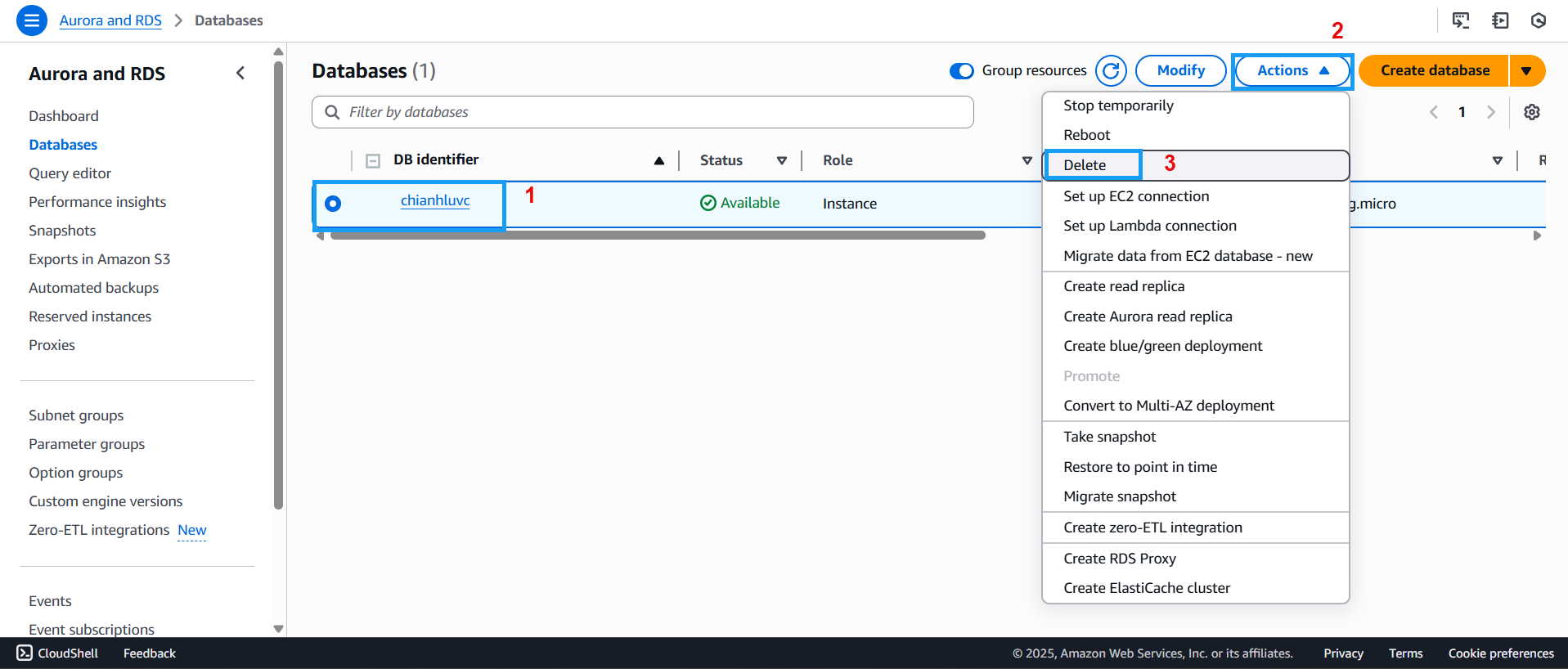Viewport: 1568px width, 669px height.
Task: Select Create RDS Proxy
Action: click(1195, 559)
